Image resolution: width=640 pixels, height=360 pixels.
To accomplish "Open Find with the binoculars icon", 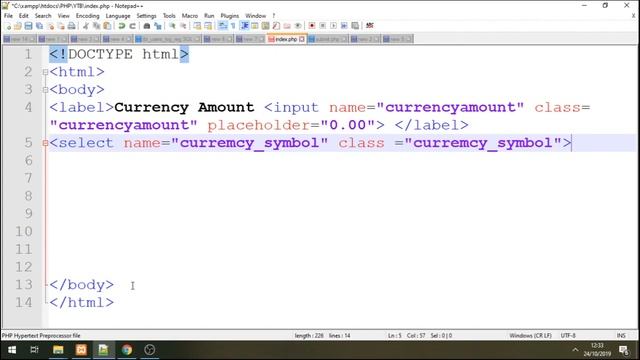I will point(147,26).
